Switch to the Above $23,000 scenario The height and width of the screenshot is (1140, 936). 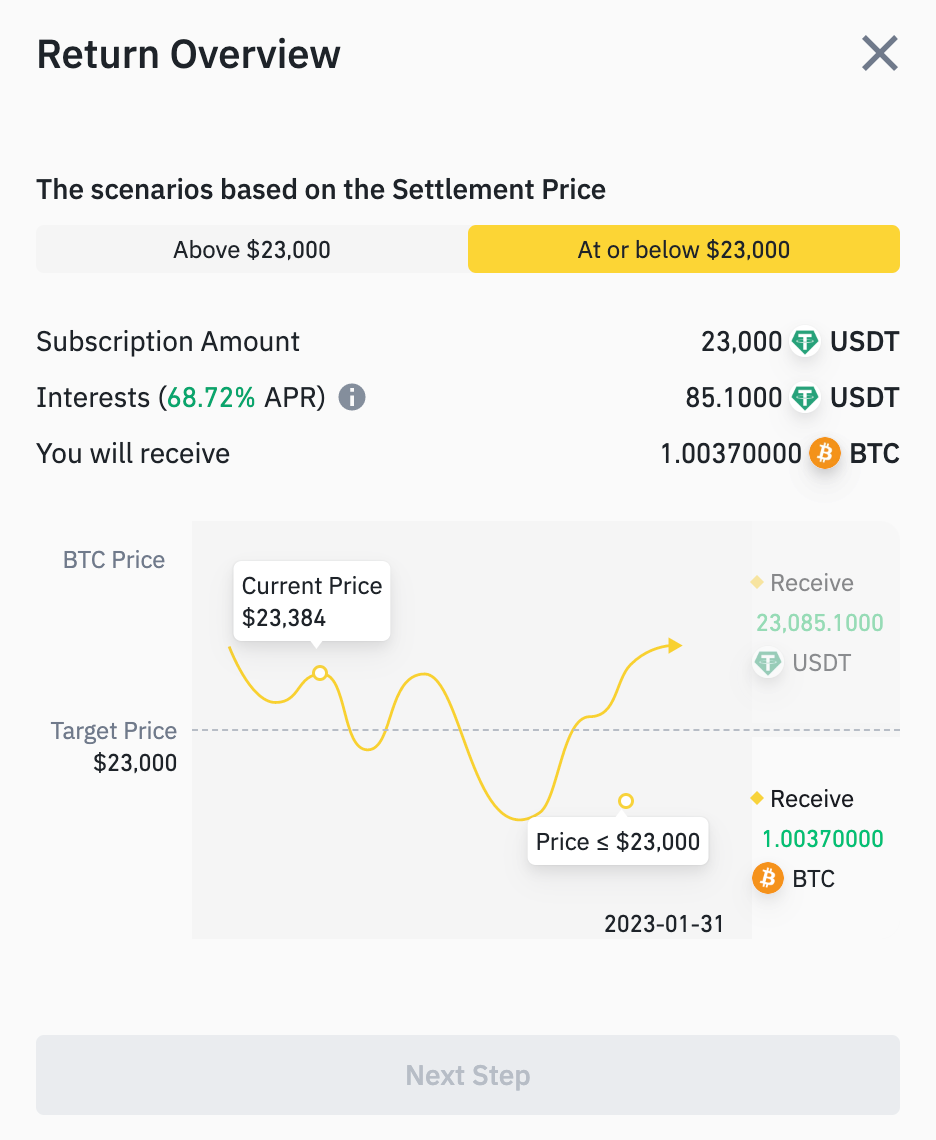[x=252, y=249]
